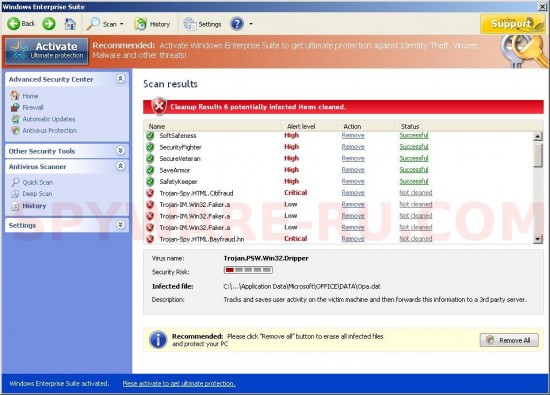This screenshot has height=395, width=550.
Task: Click Critical alert level for Trojan-Spy.HTML.Citifraud
Action: (296, 193)
